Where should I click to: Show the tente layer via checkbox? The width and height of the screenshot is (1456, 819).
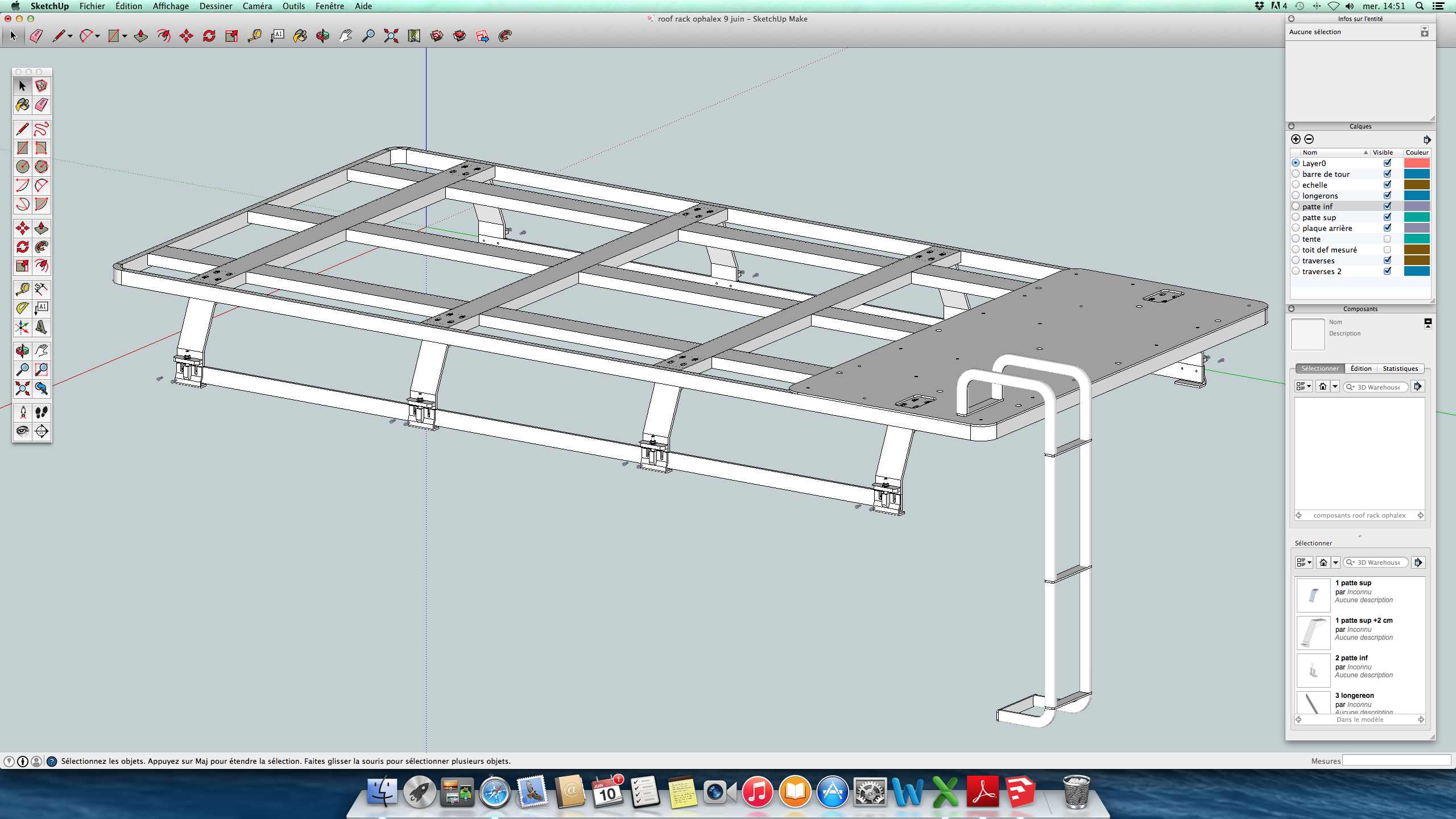click(1387, 239)
